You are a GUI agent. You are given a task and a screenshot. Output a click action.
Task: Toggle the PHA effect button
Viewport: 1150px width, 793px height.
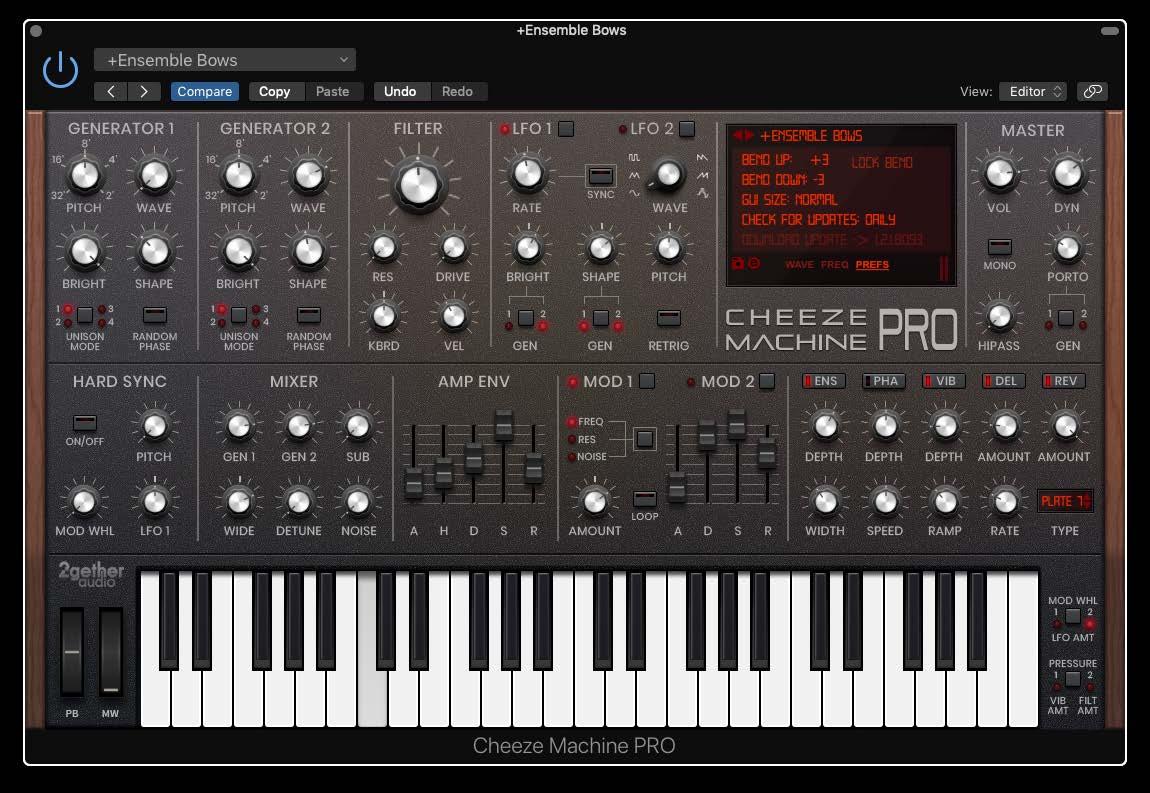[x=884, y=381]
